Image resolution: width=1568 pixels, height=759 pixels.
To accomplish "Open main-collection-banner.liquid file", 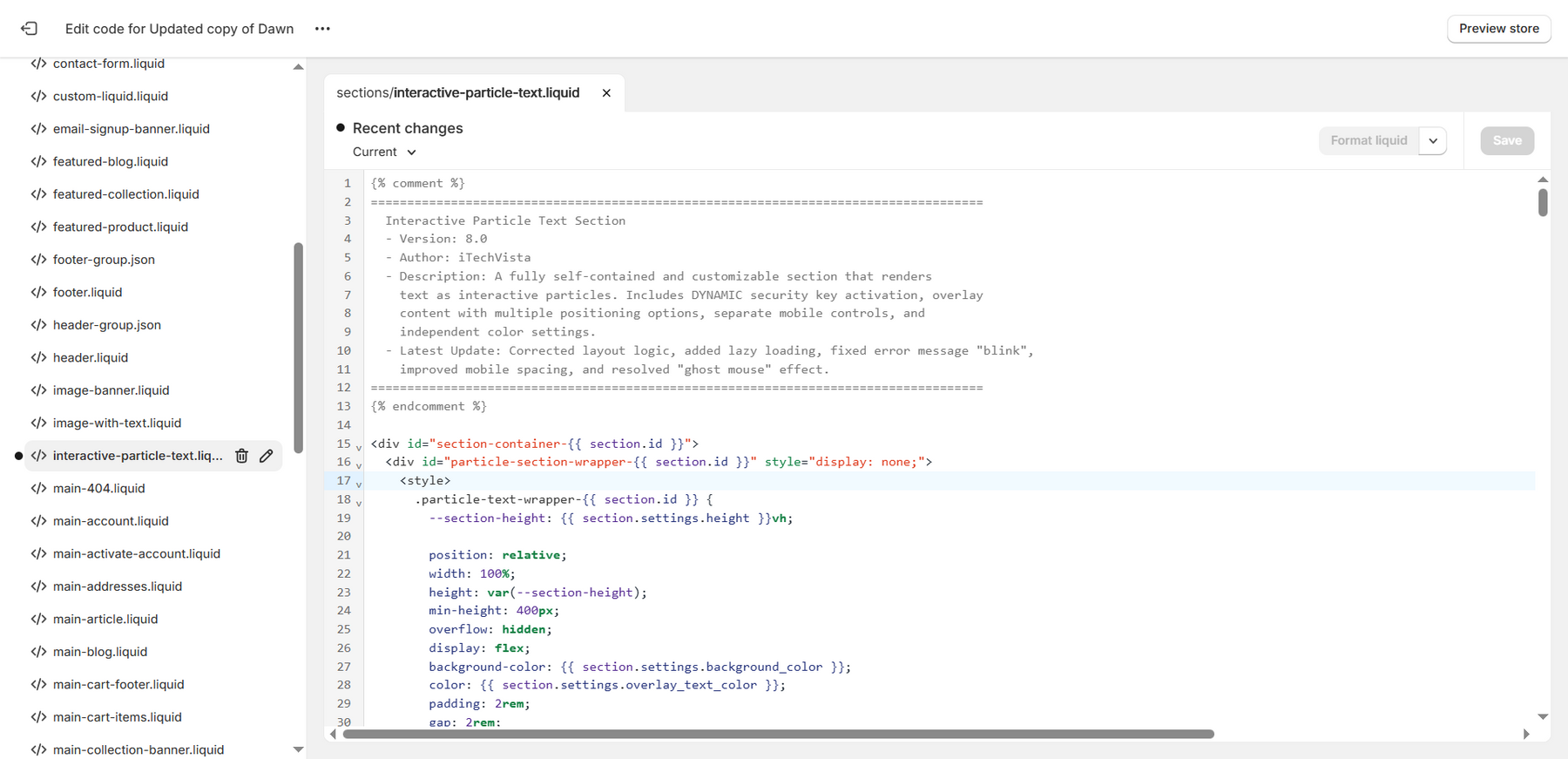I will [139, 749].
